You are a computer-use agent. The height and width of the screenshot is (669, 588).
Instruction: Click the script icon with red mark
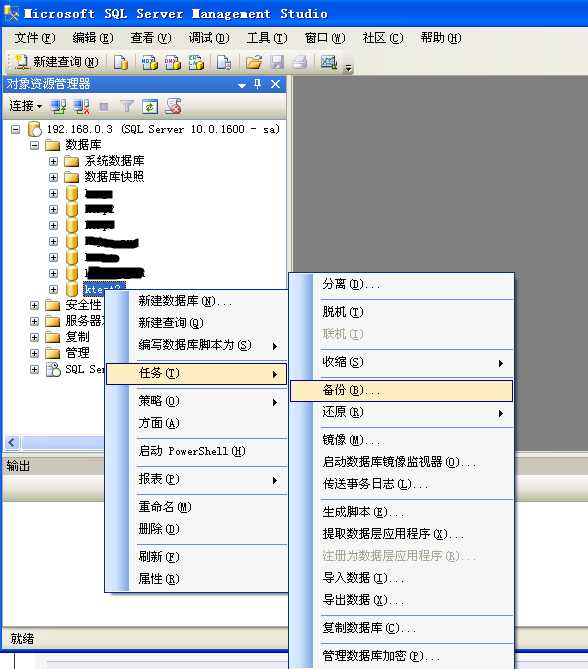pos(174,106)
